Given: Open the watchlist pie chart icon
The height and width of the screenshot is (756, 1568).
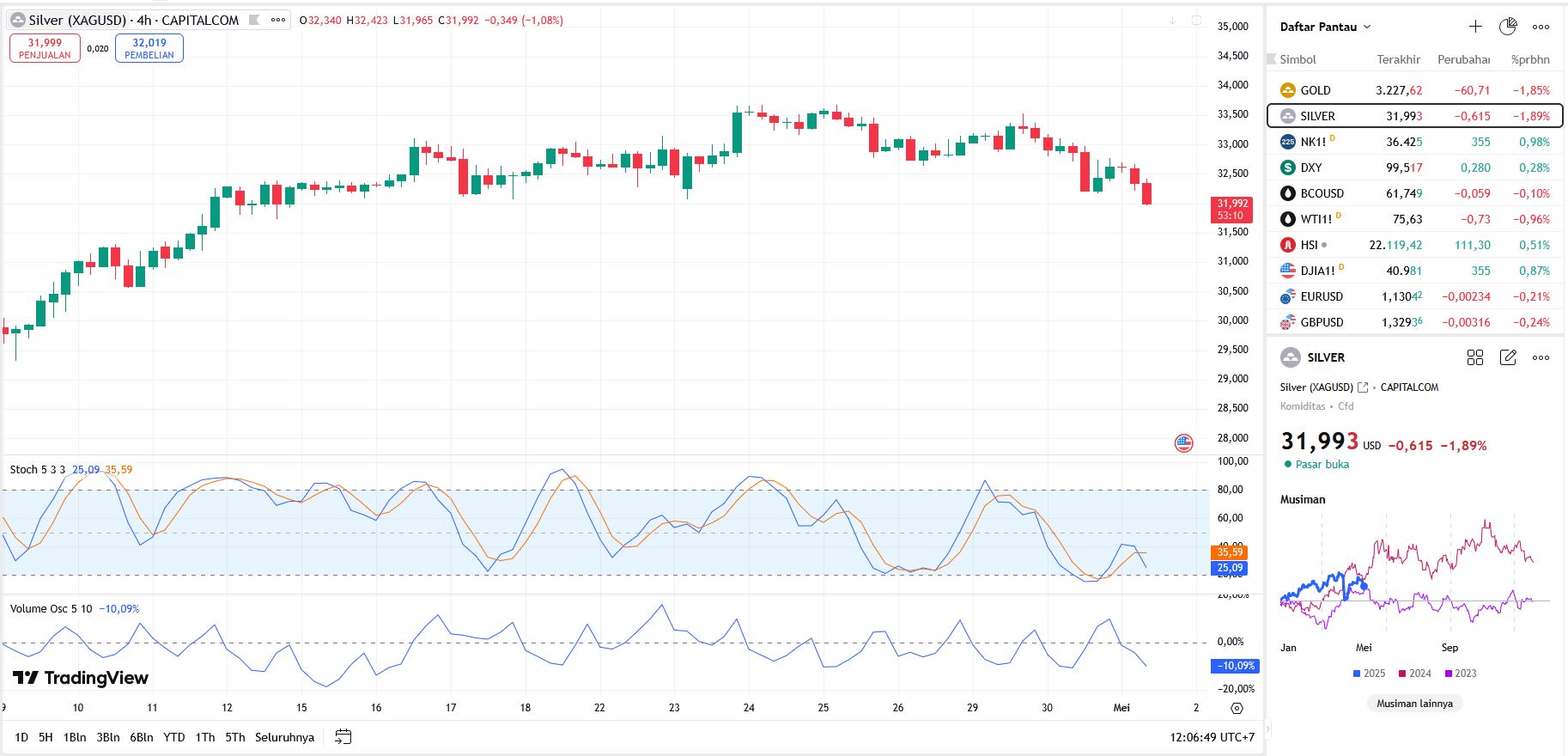Looking at the screenshot, I should (x=1508, y=27).
